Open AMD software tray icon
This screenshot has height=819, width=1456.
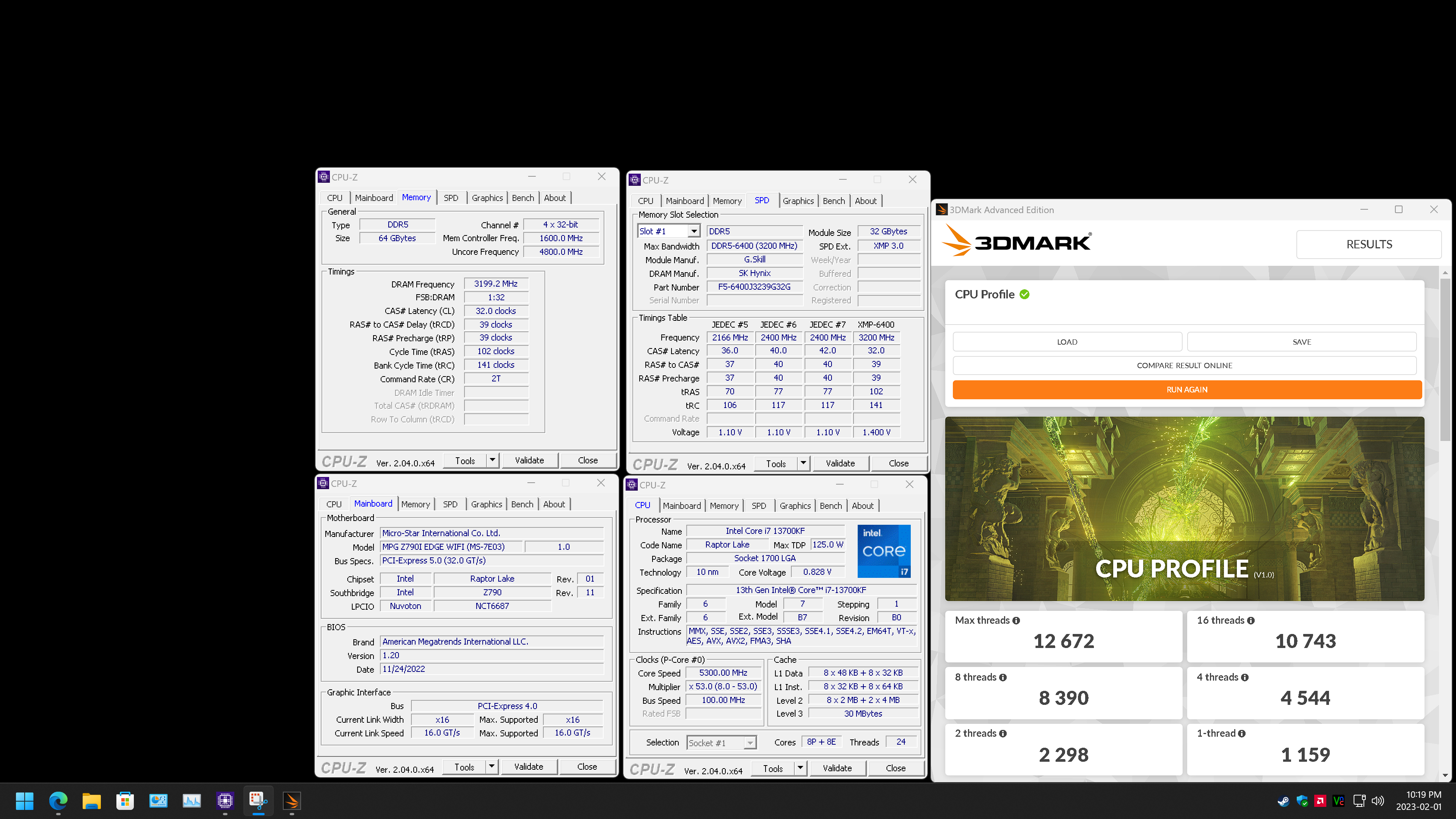pyautogui.click(x=1320, y=801)
